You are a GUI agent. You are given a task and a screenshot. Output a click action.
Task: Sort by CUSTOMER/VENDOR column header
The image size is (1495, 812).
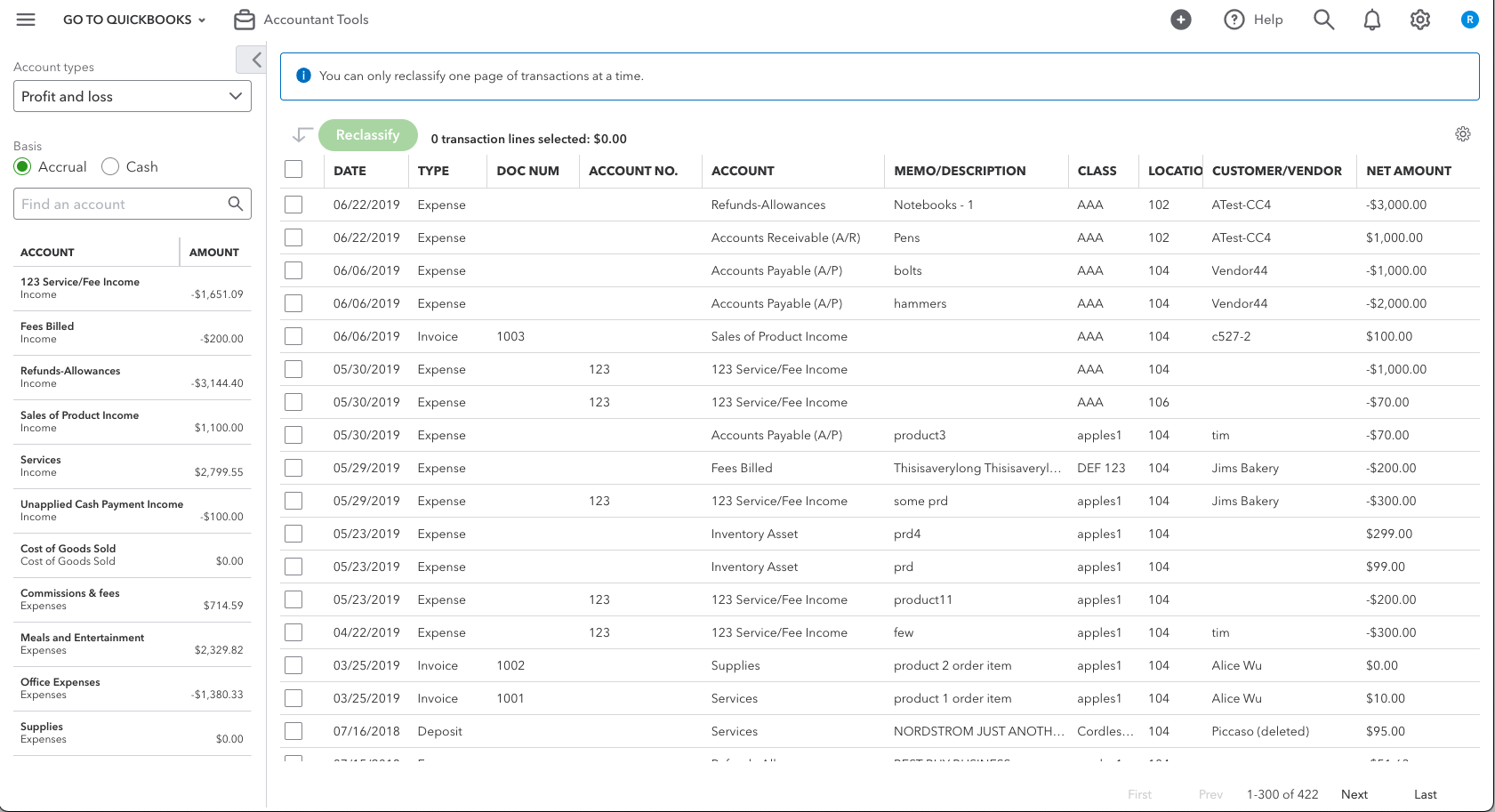pos(1277,171)
